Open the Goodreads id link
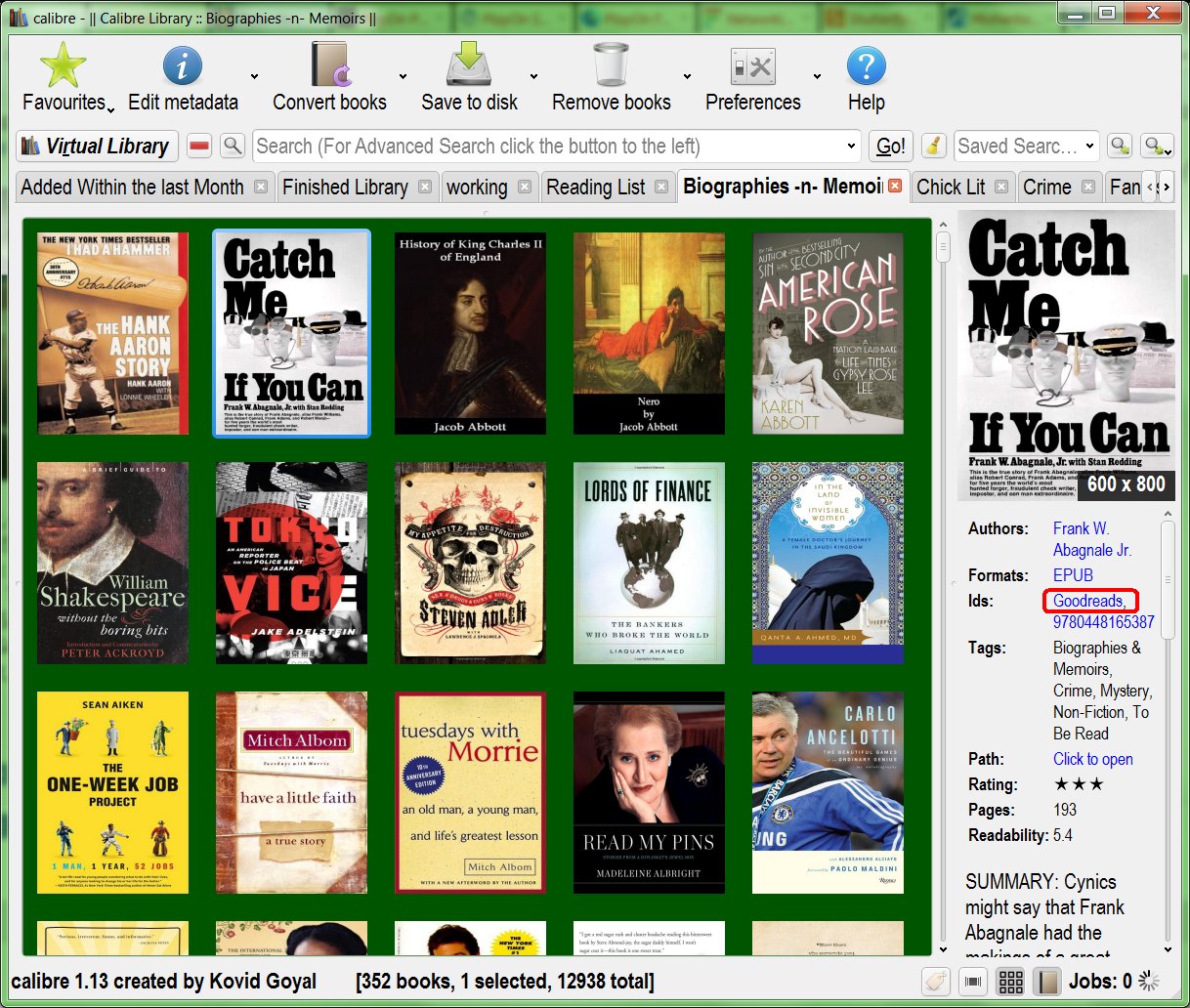The width and height of the screenshot is (1190, 1008). click(x=1089, y=601)
